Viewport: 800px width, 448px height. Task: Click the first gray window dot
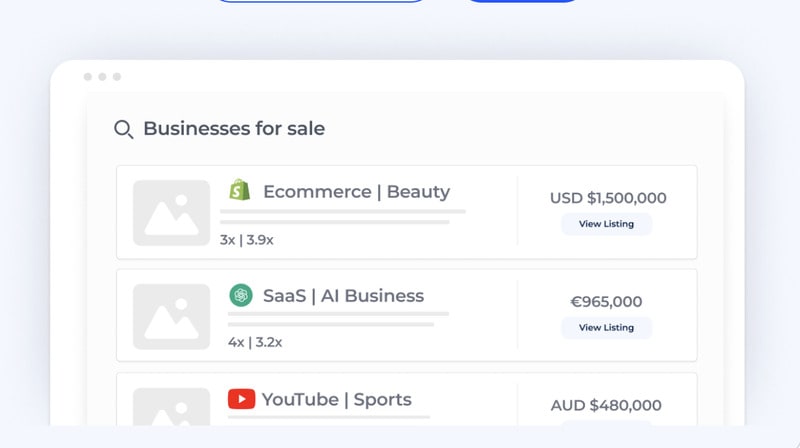88,77
